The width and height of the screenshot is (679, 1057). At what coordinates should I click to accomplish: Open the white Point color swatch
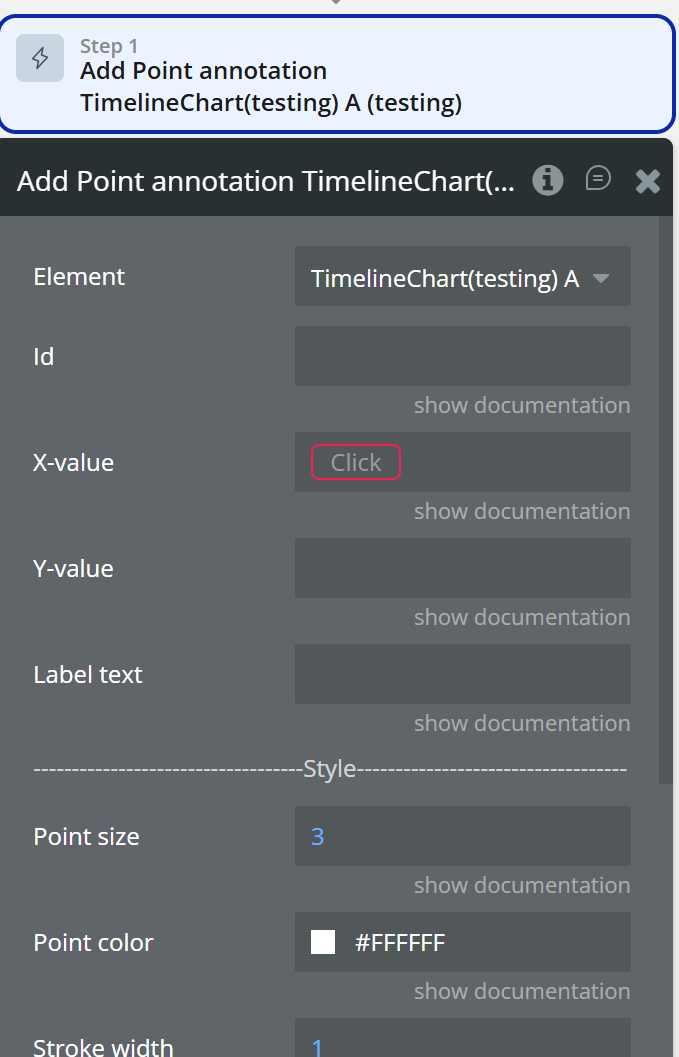click(323, 942)
